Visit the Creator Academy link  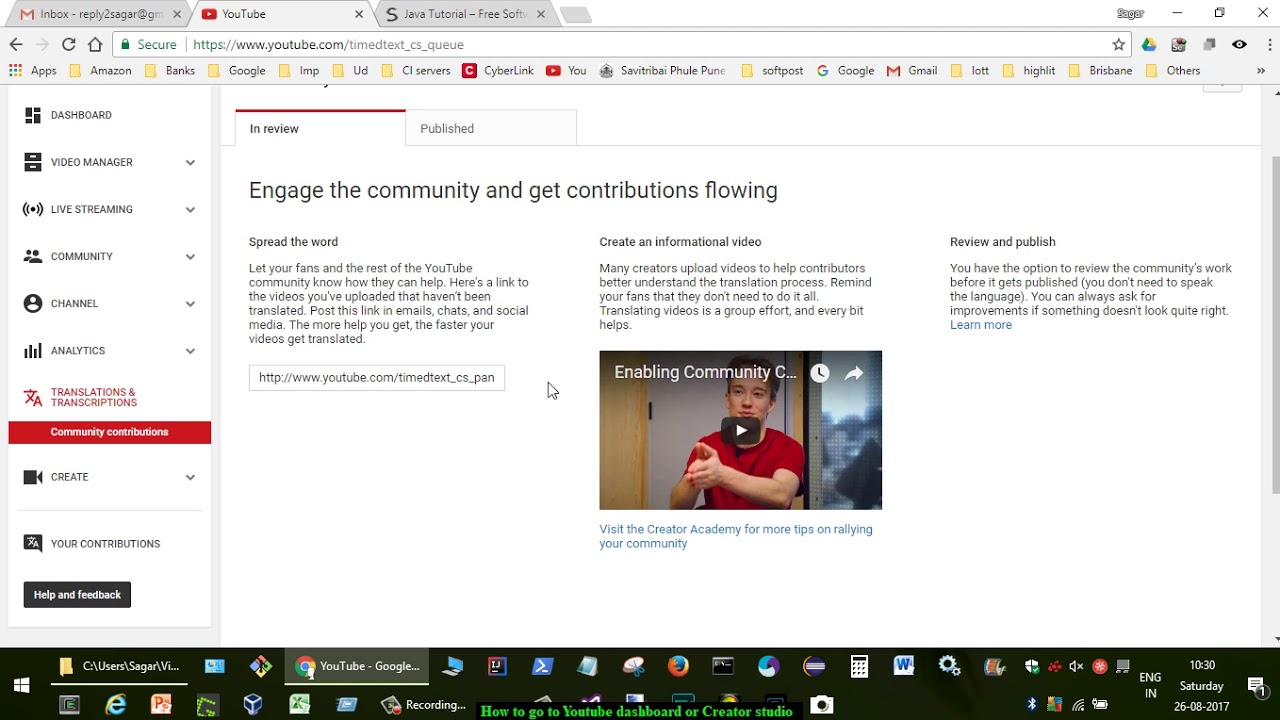735,529
